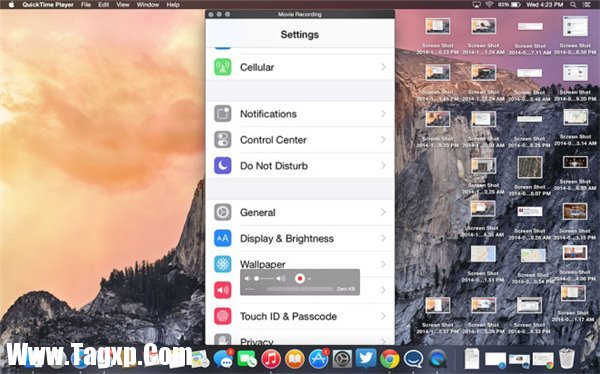Viewport: 600px width, 374px height.
Task: Tap the Display & Brightness icon
Action: click(x=223, y=238)
